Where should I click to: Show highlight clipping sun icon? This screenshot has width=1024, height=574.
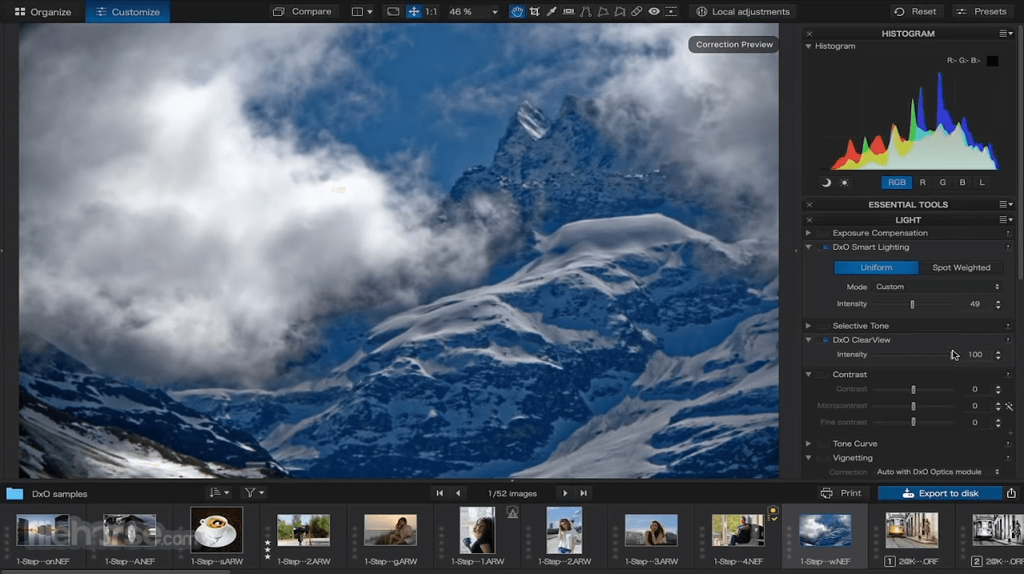845,182
